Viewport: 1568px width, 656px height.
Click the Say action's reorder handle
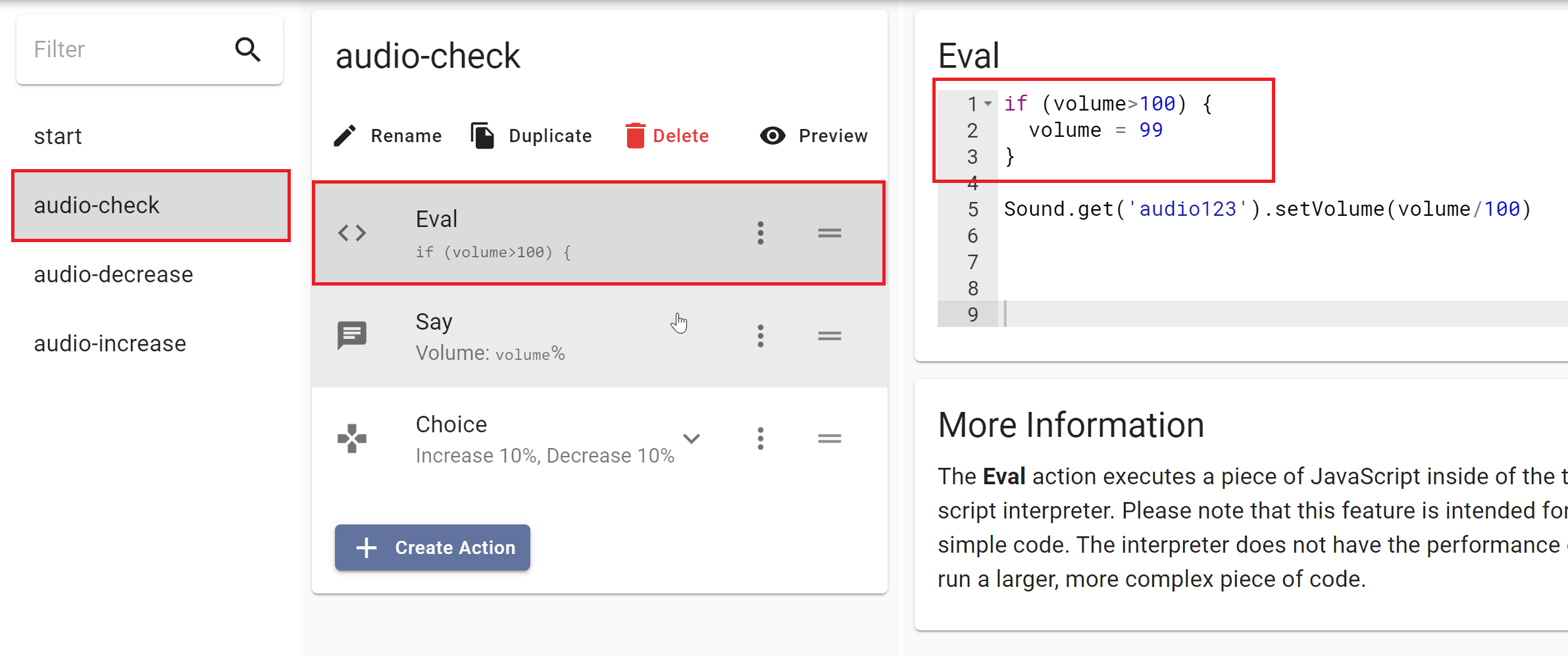click(x=830, y=336)
